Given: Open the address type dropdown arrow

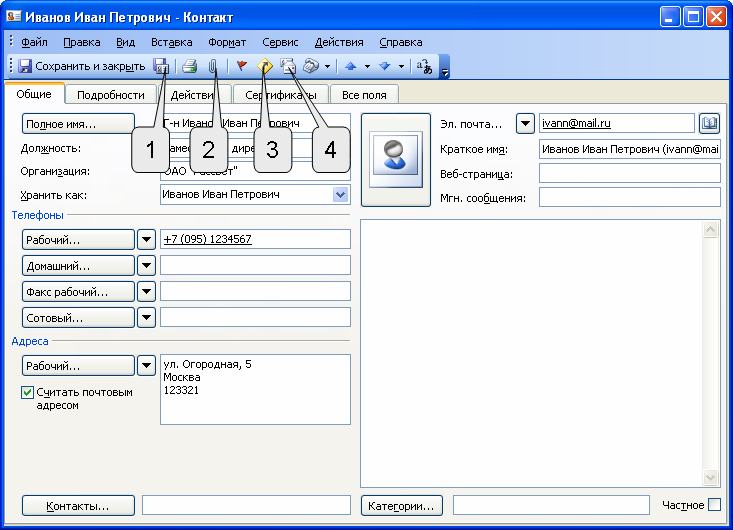Looking at the screenshot, I should coord(146,366).
